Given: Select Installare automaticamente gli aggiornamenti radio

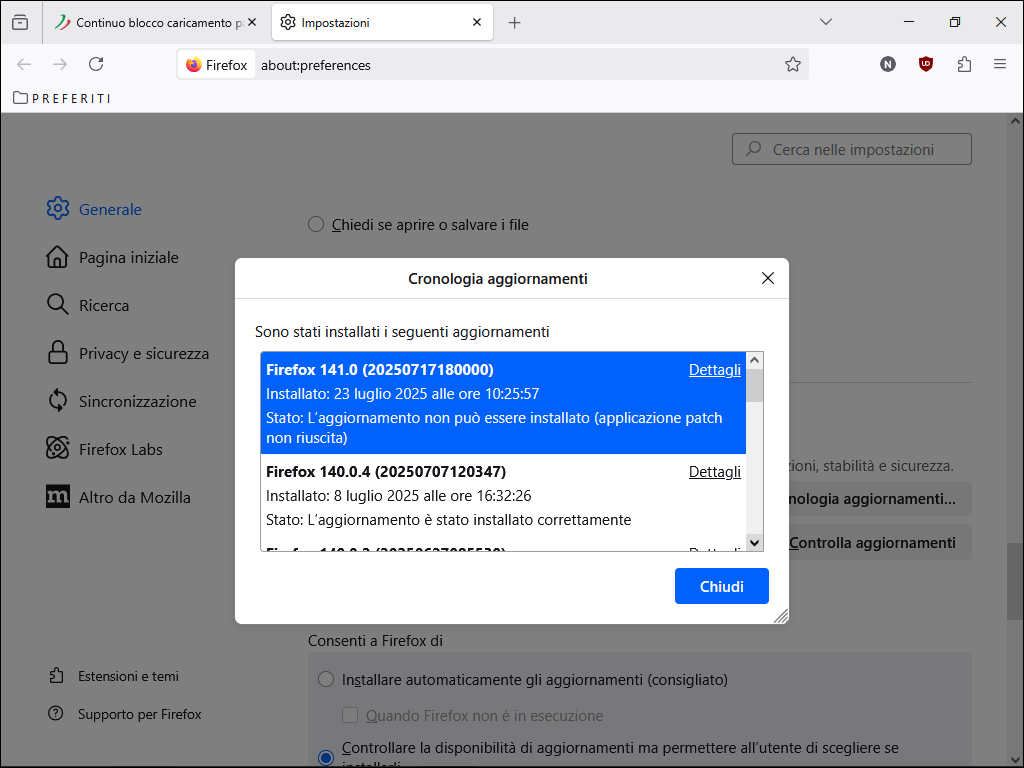Looking at the screenshot, I should point(326,679).
